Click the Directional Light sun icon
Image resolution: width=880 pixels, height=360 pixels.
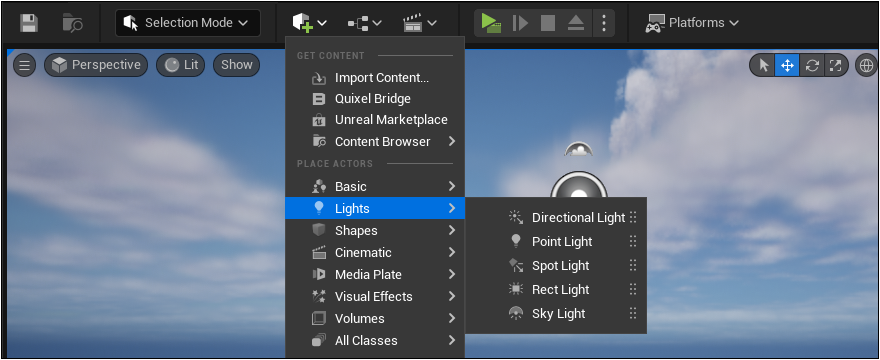point(515,217)
